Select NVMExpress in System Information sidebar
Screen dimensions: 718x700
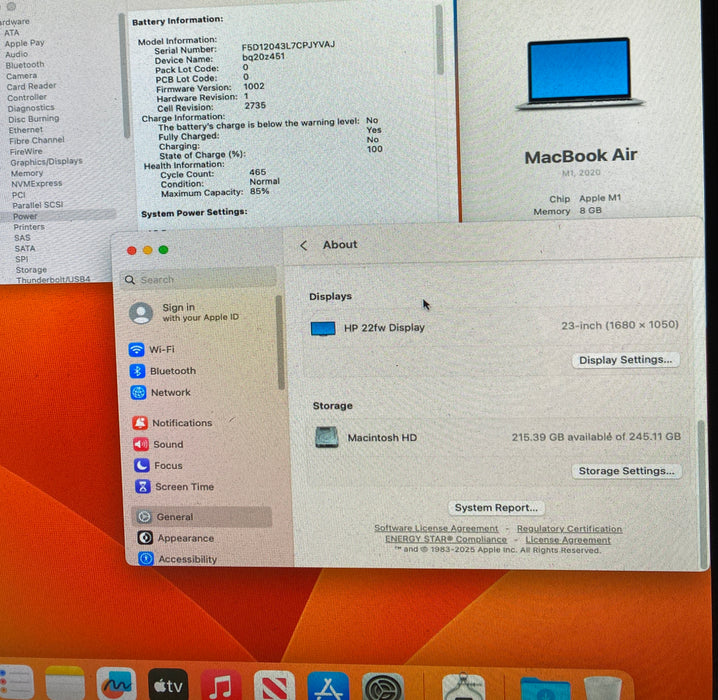click(37, 184)
